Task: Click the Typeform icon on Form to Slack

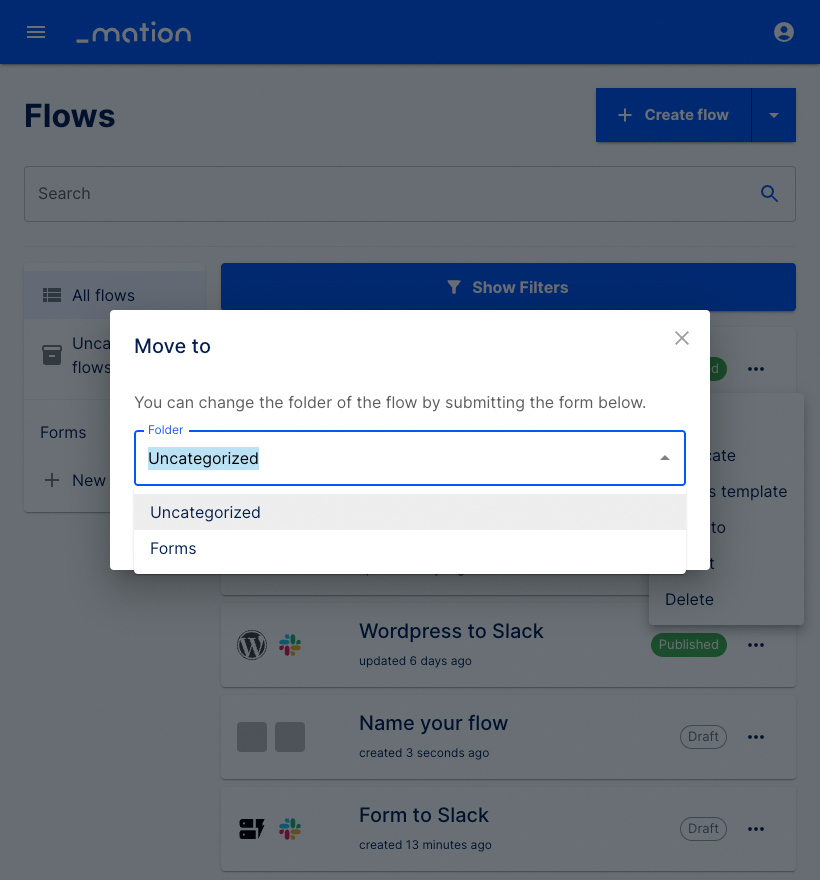Action: coord(252,828)
